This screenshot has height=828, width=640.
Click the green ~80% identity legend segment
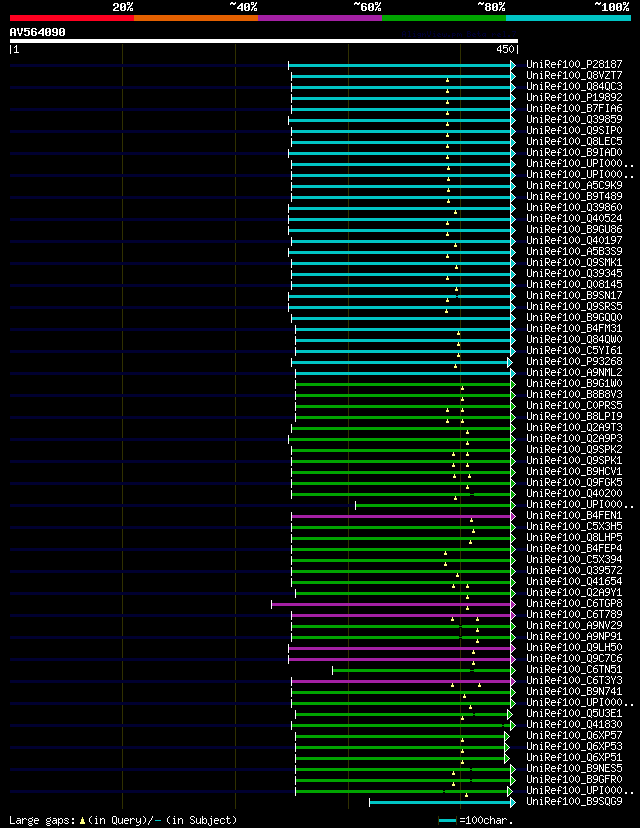pos(444,18)
